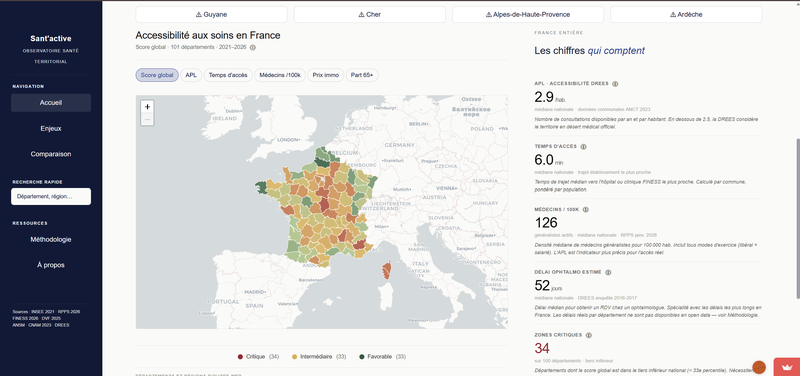Open info icon next to 2021–2026 subtitle
The height and width of the screenshot is (376, 800).
[x=253, y=47]
